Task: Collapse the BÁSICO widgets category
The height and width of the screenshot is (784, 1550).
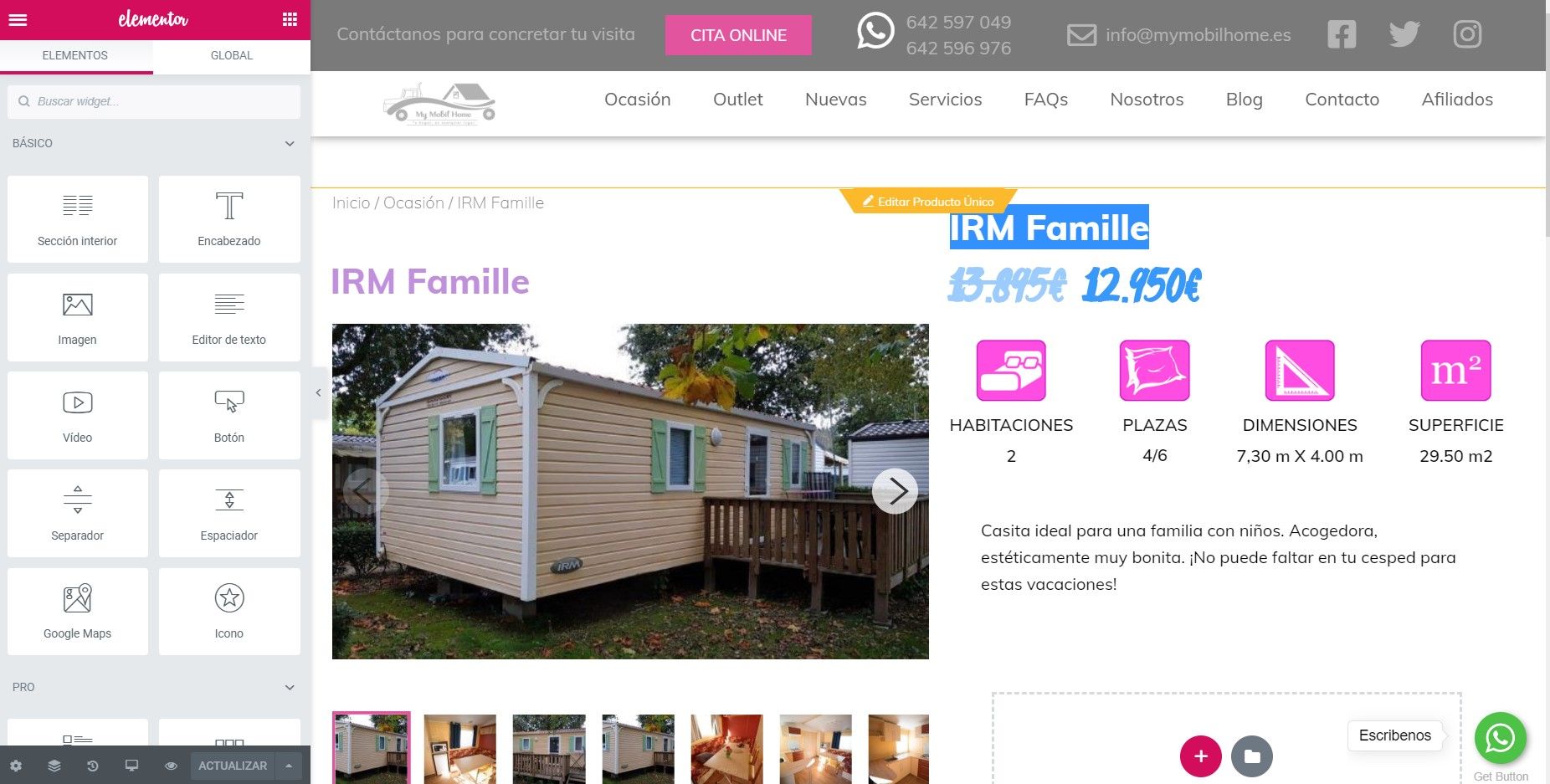Action: coord(290,144)
